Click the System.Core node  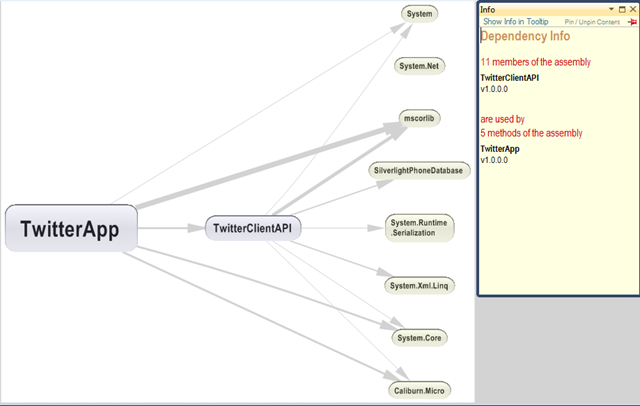[420, 338]
